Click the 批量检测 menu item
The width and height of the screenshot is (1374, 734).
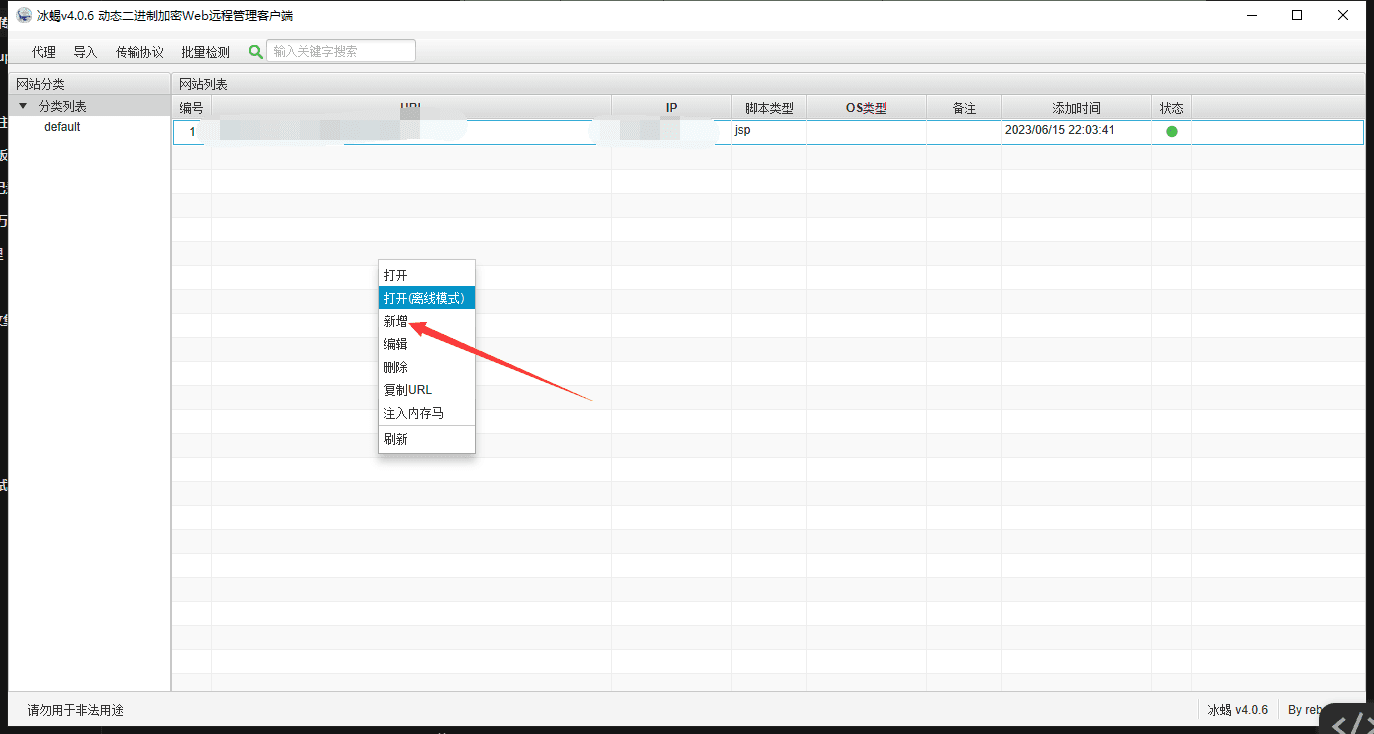coord(205,52)
